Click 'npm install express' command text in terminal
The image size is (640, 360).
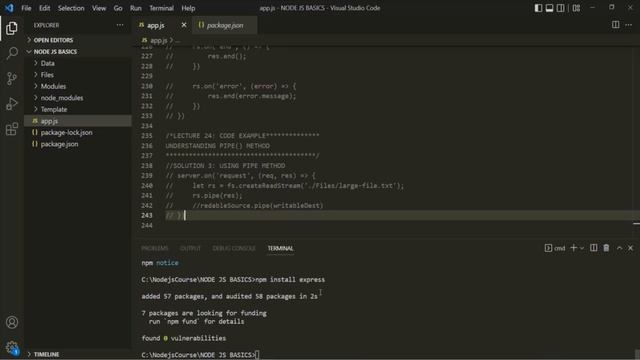pyautogui.click(x=290, y=280)
